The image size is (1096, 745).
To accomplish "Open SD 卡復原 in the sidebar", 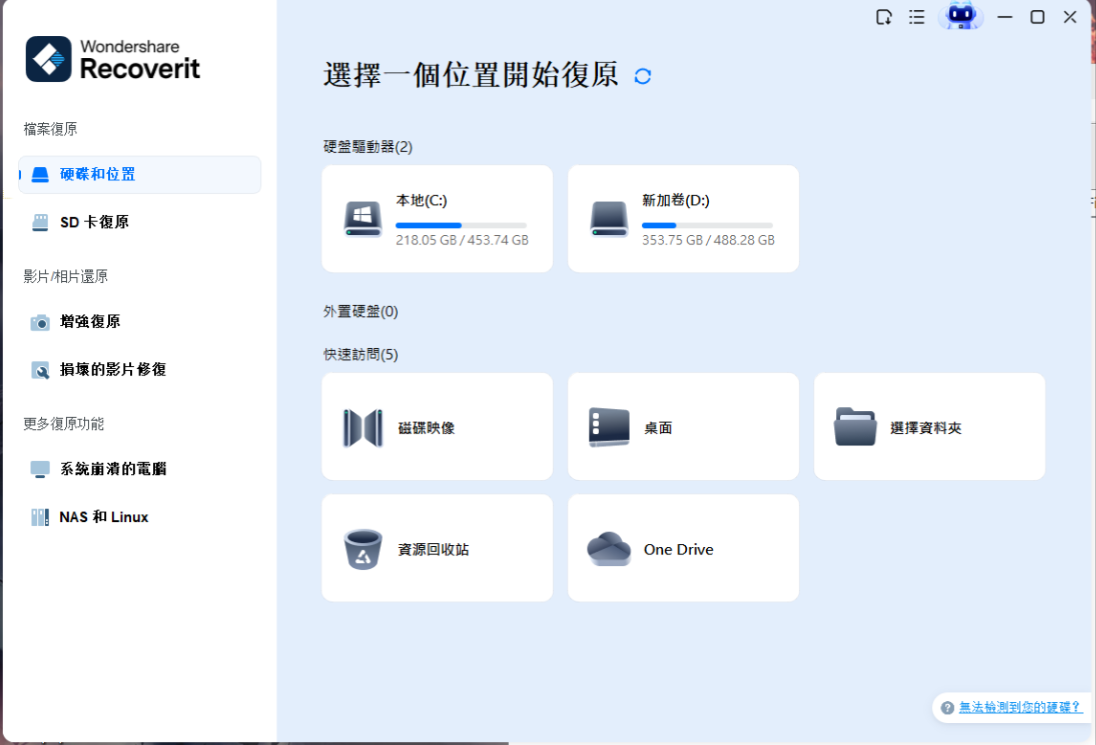I will click(140, 222).
